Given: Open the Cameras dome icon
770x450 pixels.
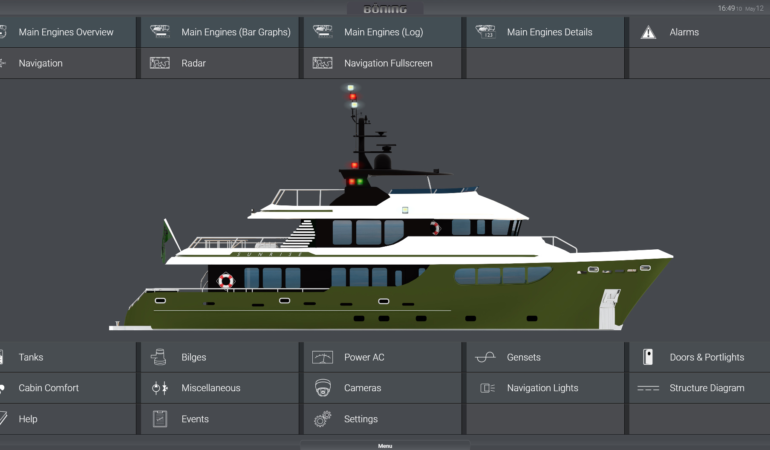Looking at the screenshot, I should [x=322, y=388].
